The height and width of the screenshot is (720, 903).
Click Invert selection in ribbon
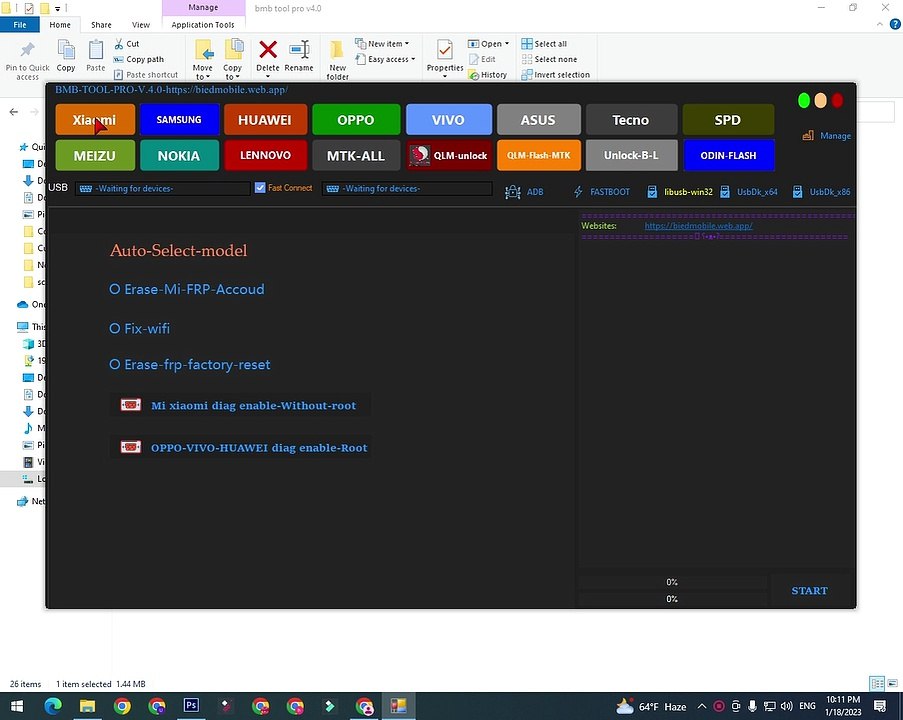point(556,75)
